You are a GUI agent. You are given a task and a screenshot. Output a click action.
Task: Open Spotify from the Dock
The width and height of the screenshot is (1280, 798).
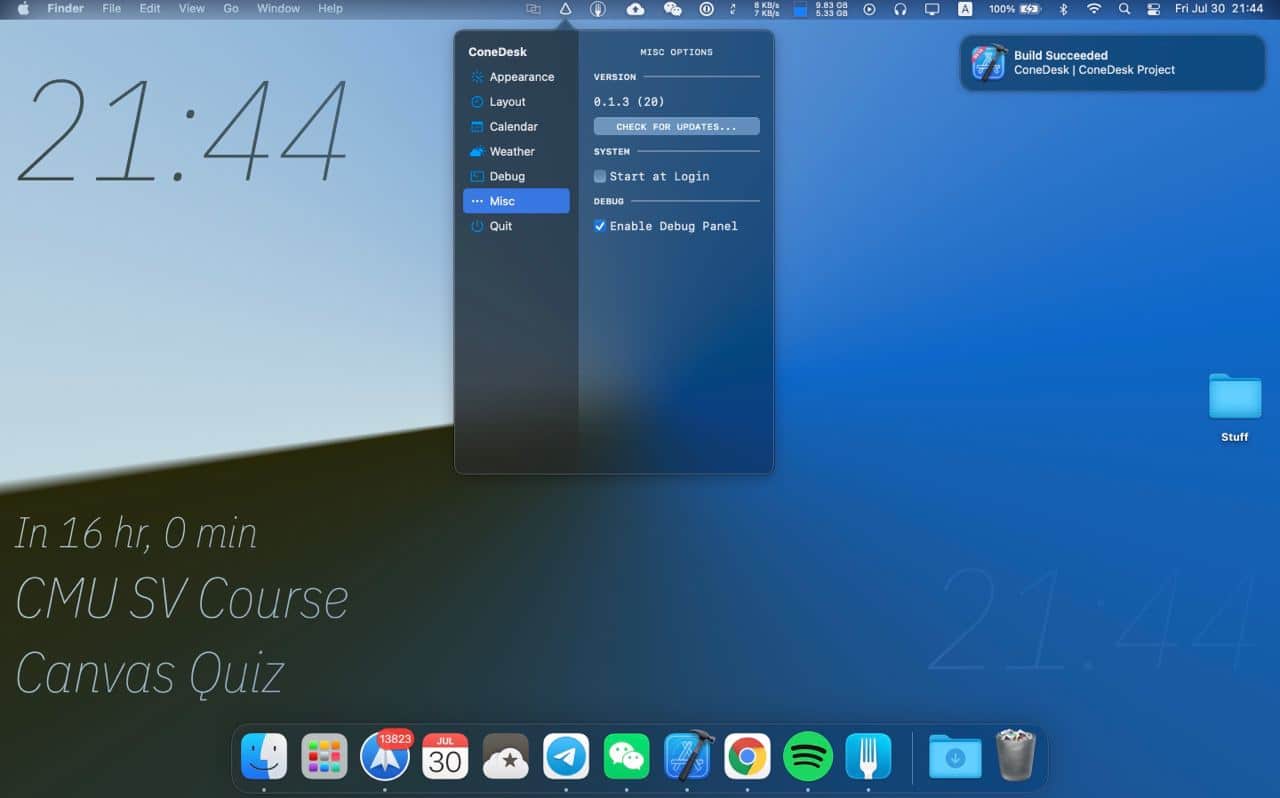point(808,756)
